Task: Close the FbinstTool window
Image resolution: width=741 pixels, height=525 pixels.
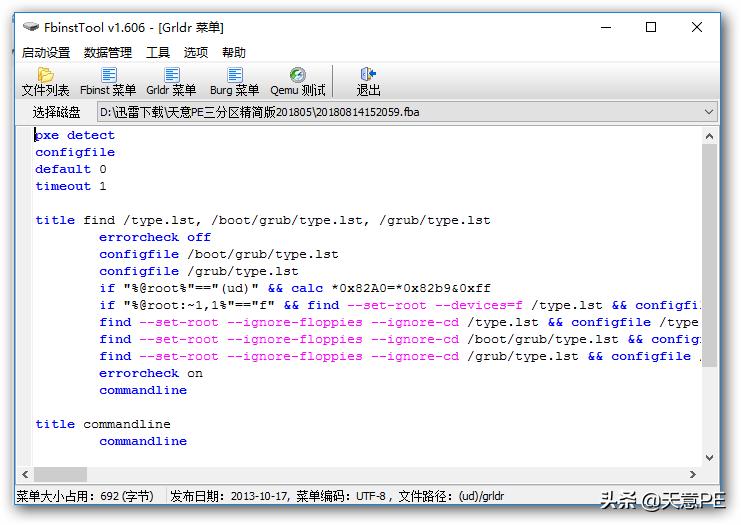Action: click(697, 27)
